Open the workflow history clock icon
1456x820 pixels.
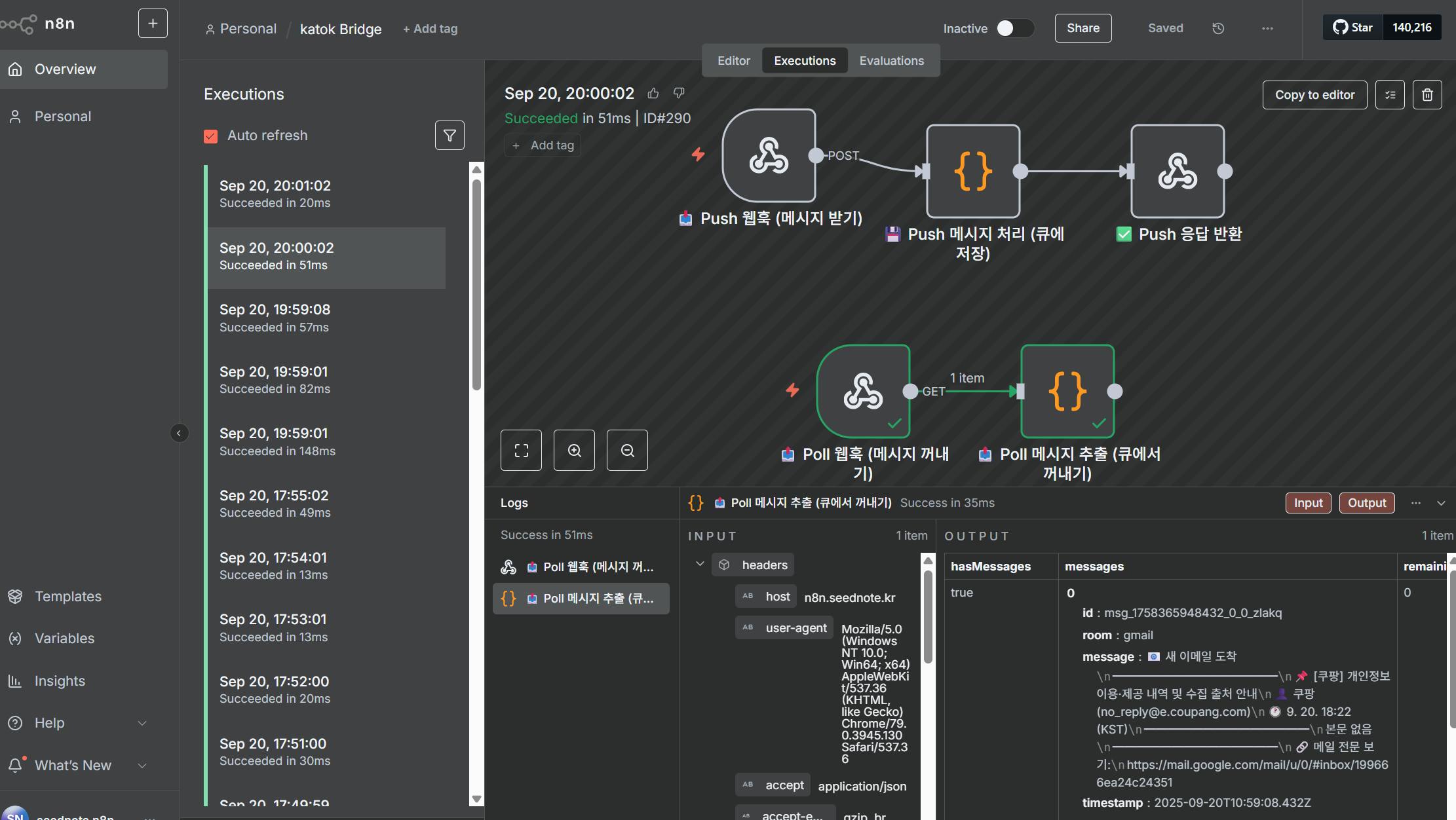(1218, 28)
